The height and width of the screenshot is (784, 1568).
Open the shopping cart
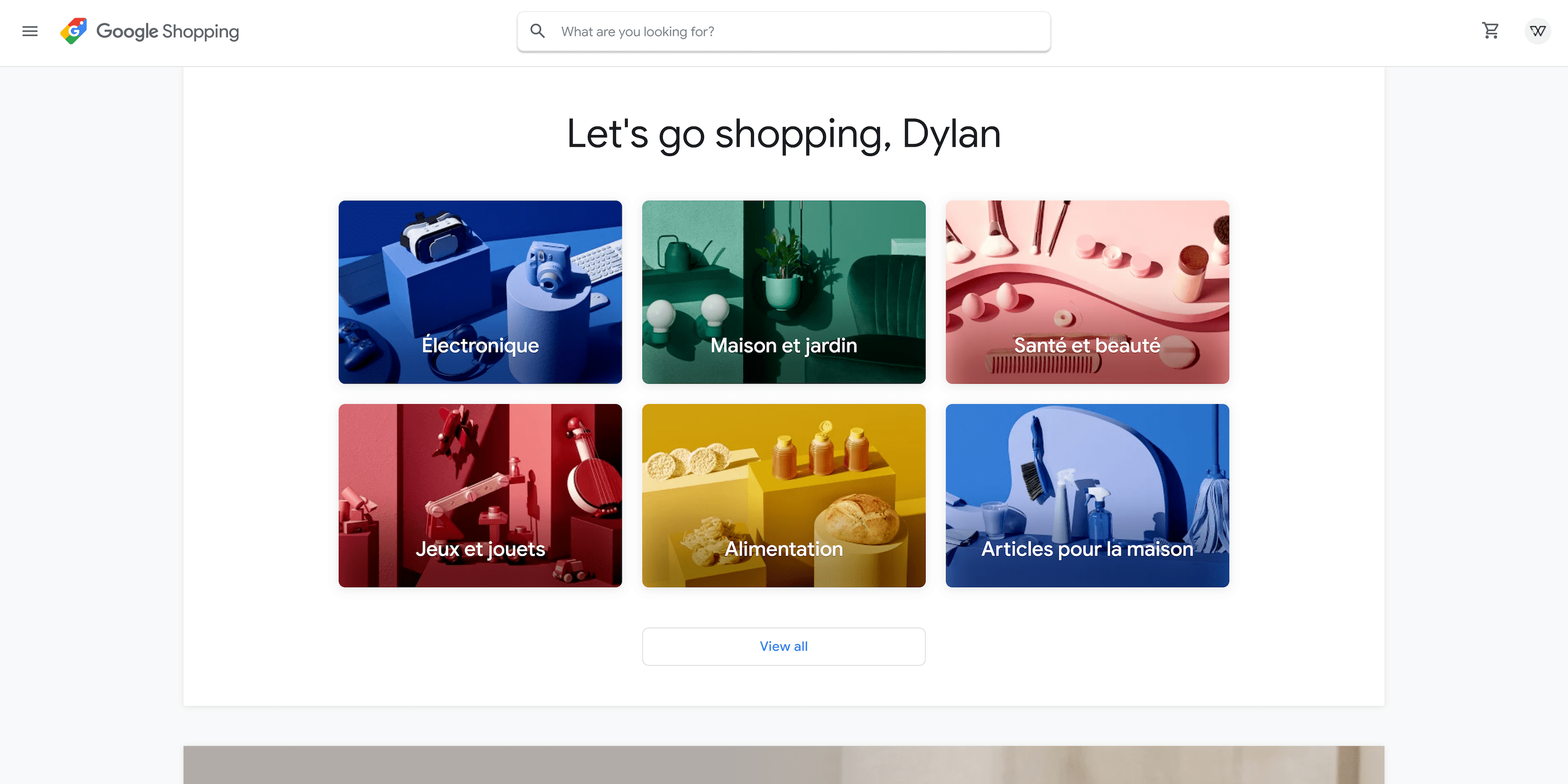click(1491, 30)
